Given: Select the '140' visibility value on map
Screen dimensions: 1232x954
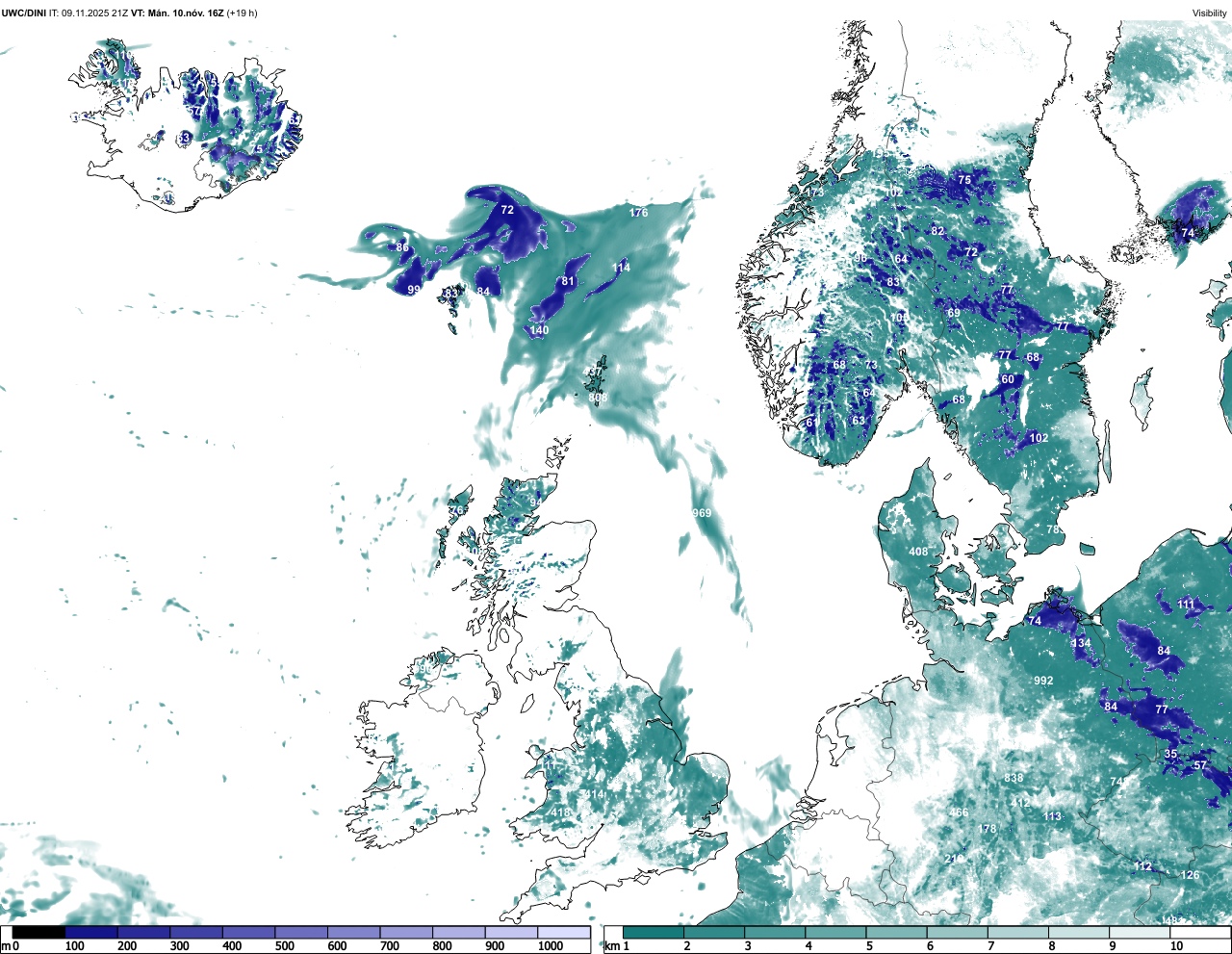Looking at the screenshot, I should 539,330.
